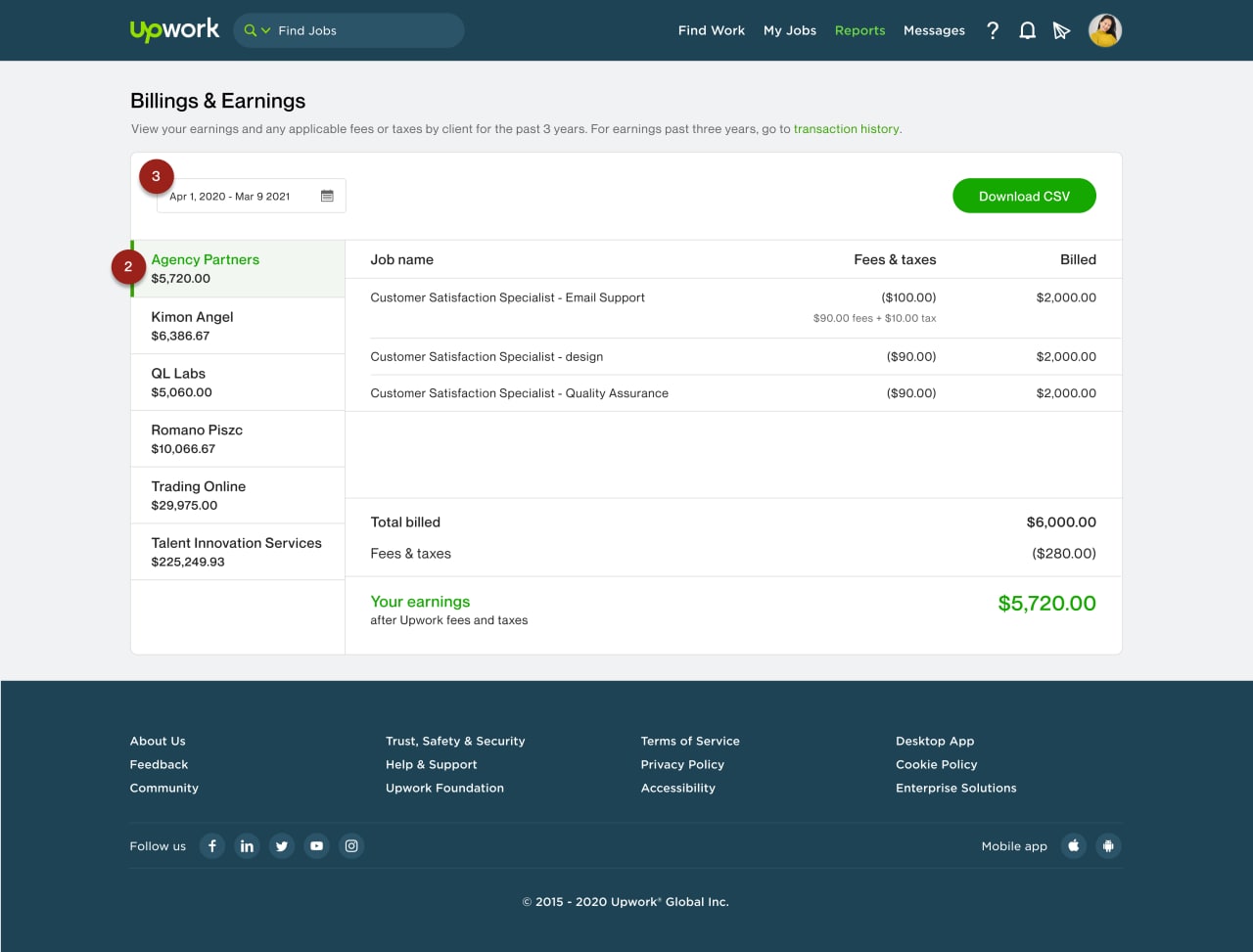The width and height of the screenshot is (1253, 952).
Task: Click the search magnifier icon
Action: pos(250,30)
